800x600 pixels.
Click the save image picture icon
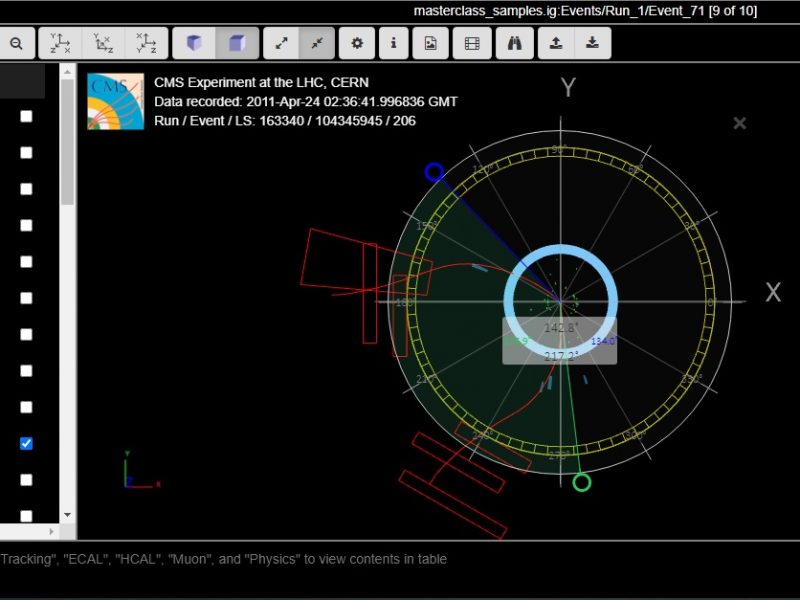tap(430, 43)
